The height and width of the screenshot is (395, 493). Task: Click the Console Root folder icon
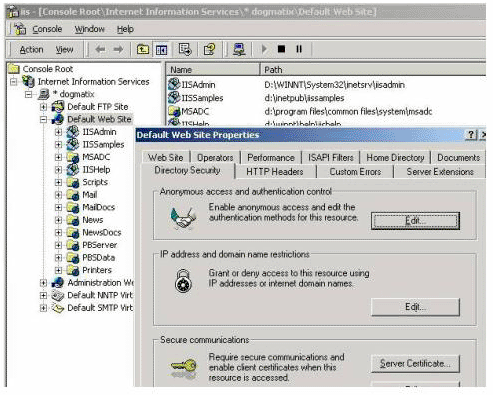point(14,69)
